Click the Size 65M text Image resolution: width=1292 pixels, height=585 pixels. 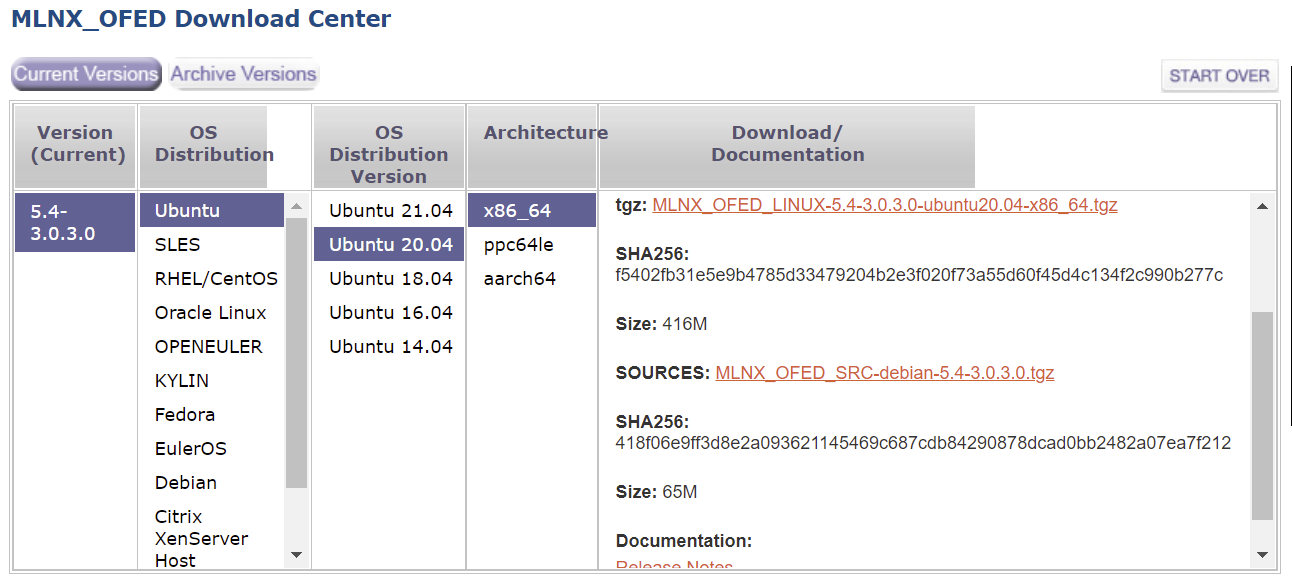657,492
